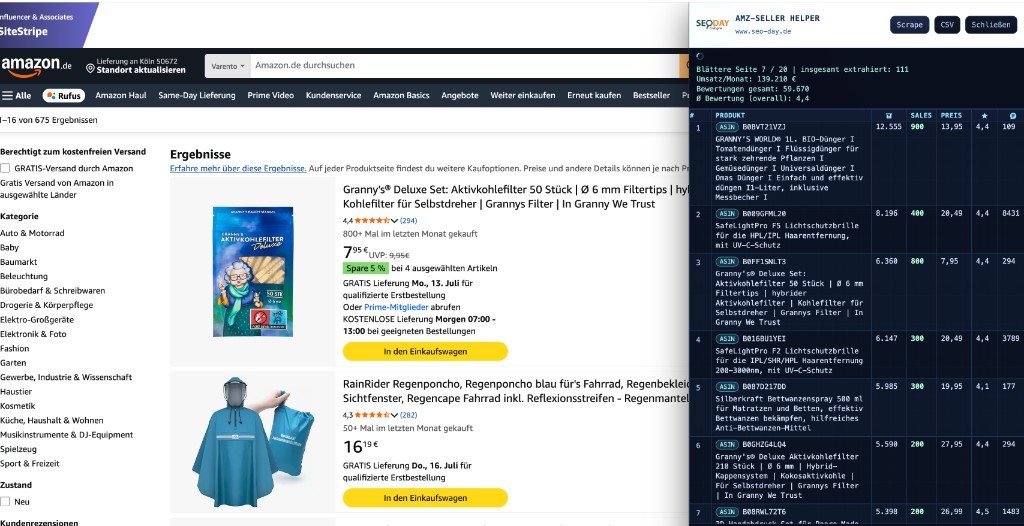The width and height of the screenshot is (1024, 526).
Task: Sort by the star rating column header
Action: coord(984,116)
